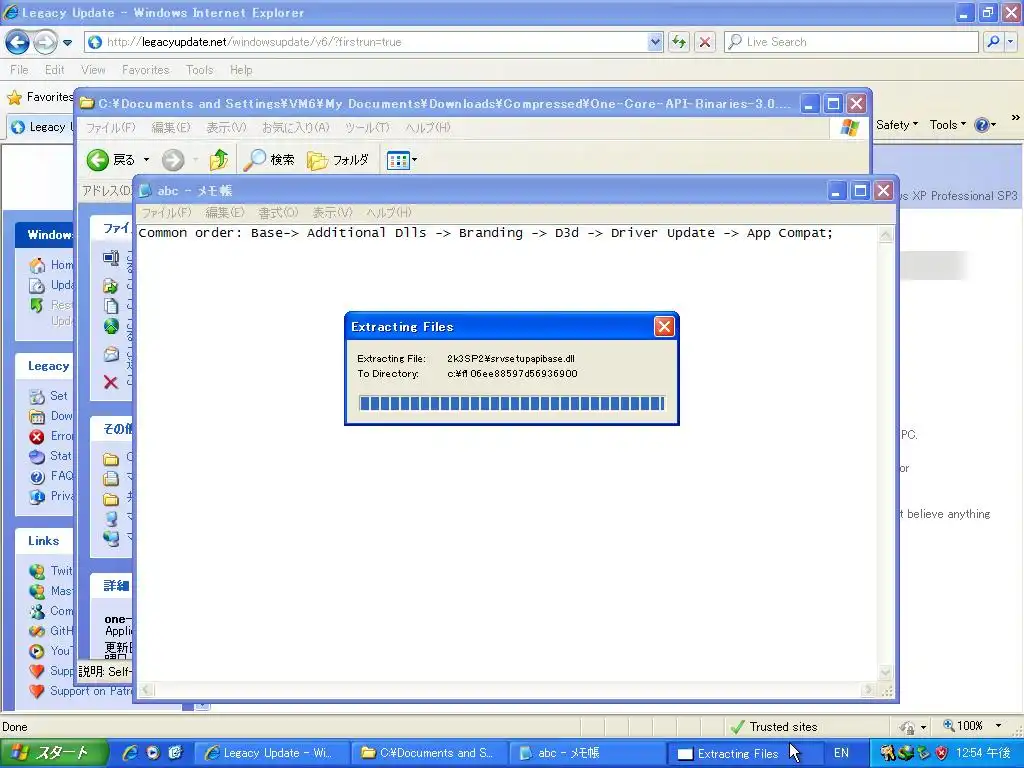The image size is (1024, 768).
Task: Click the Live Search box
Action: 852,42
